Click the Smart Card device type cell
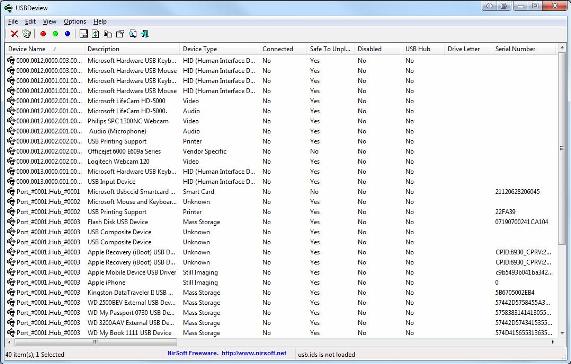The height and width of the screenshot is (364, 571). (x=198, y=191)
